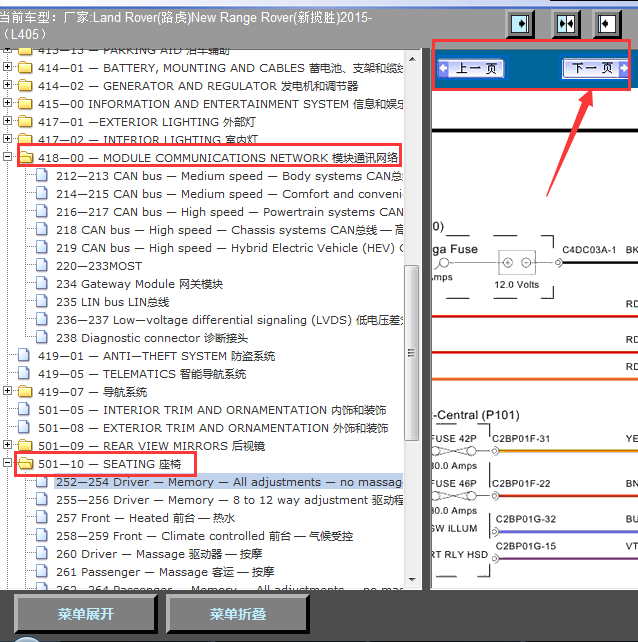638x642 pixels.
Task: Collapse the 501-10 Seating node
Action: pyautogui.click(x=7, y=463)
